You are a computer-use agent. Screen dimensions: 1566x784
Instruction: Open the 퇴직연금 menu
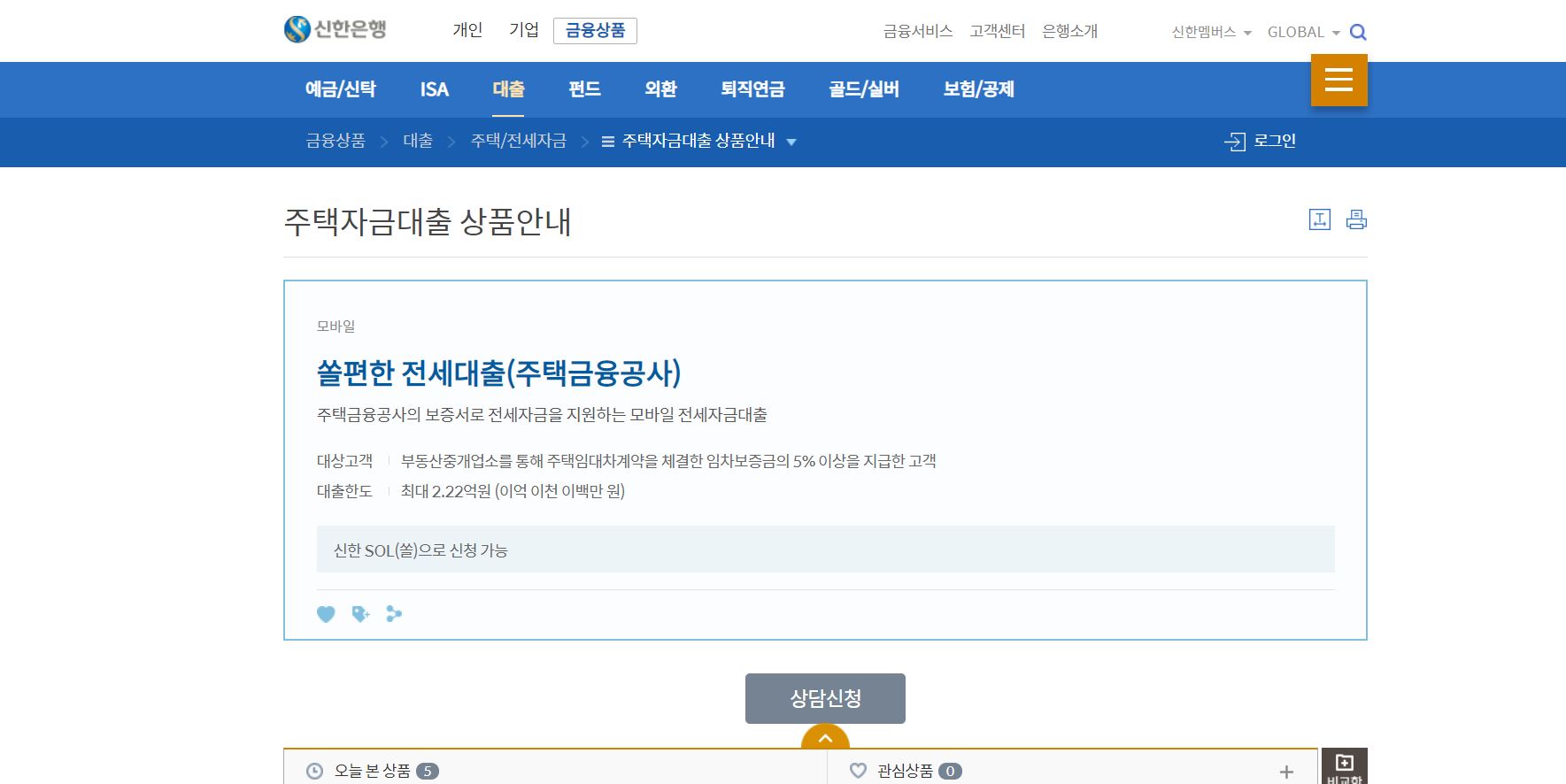[752, 89]
